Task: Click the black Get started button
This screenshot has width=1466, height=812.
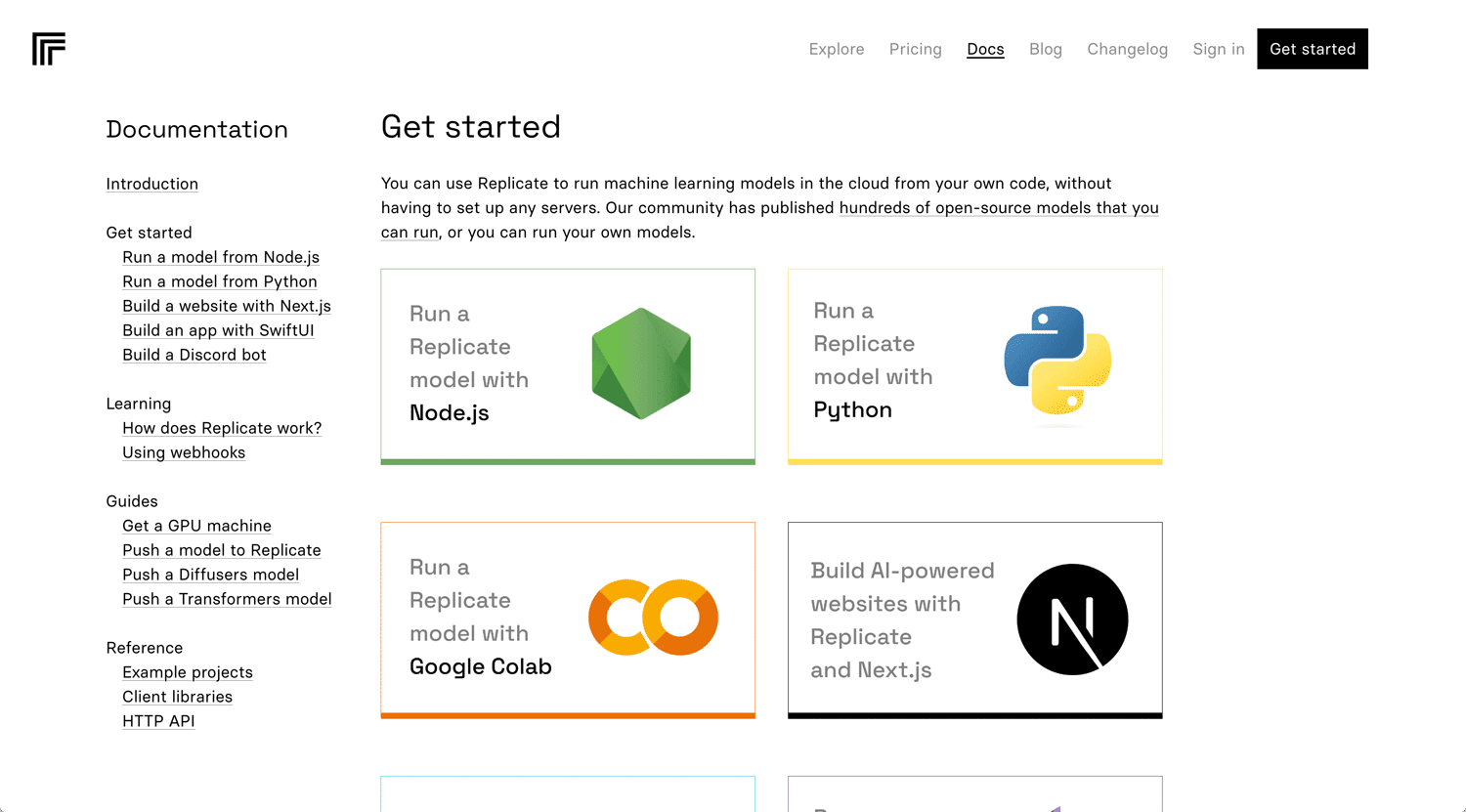Action: coord(1313,49)
